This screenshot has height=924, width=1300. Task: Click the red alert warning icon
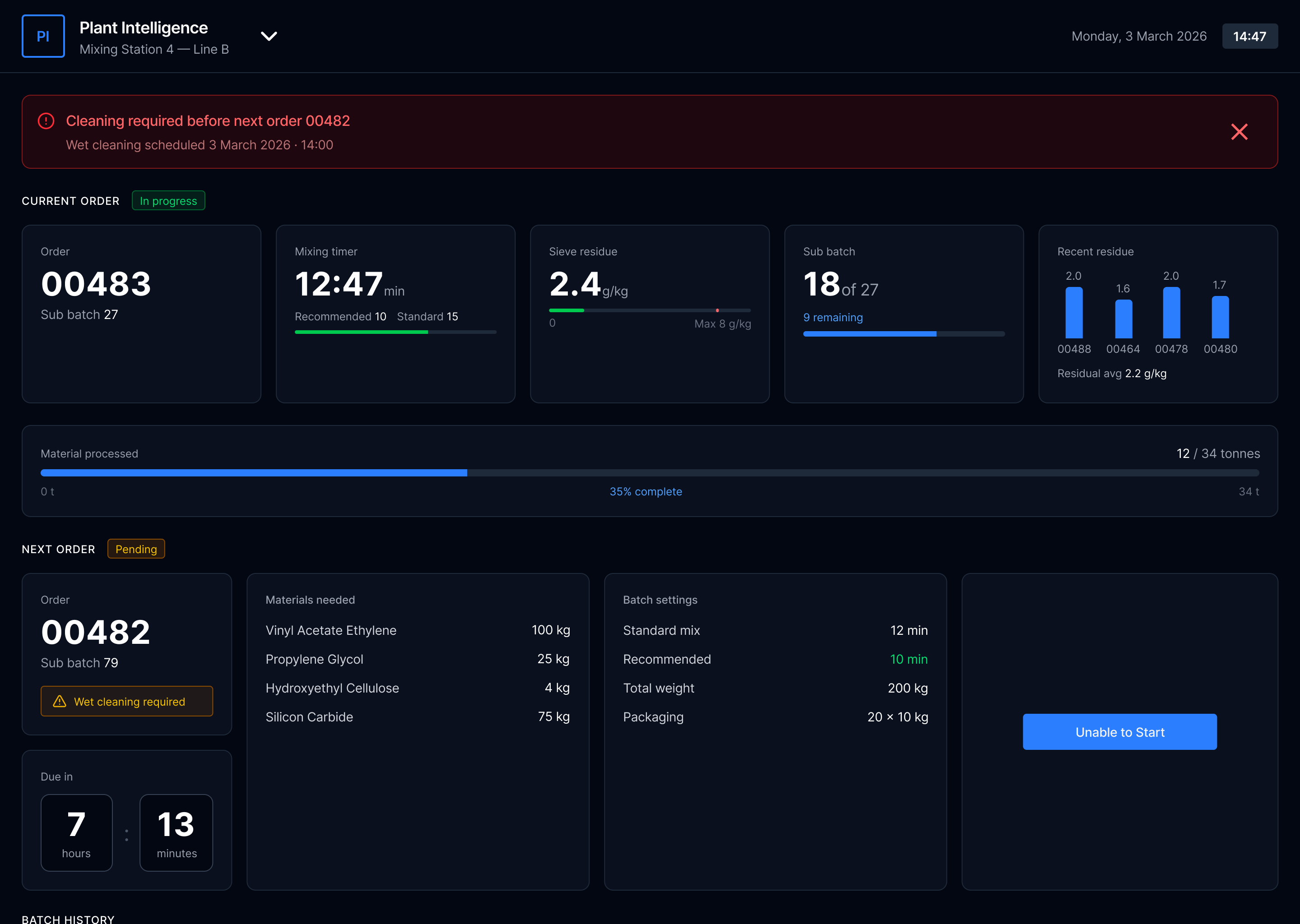(x=46, y=121)
